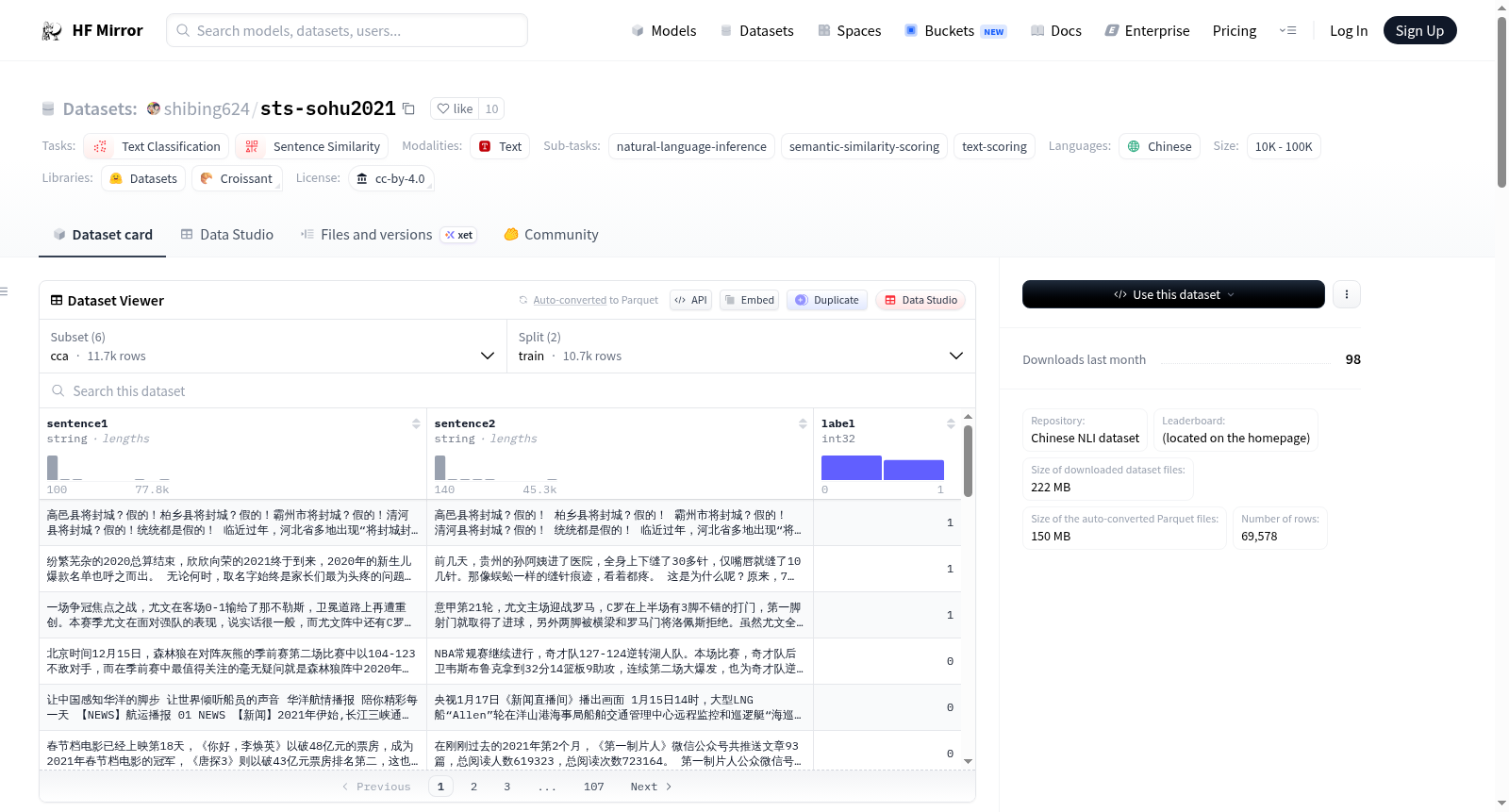Screen dimensions: 1509x812
Task: Click the HF Mirror logo icon
Action: click(52, 30)
